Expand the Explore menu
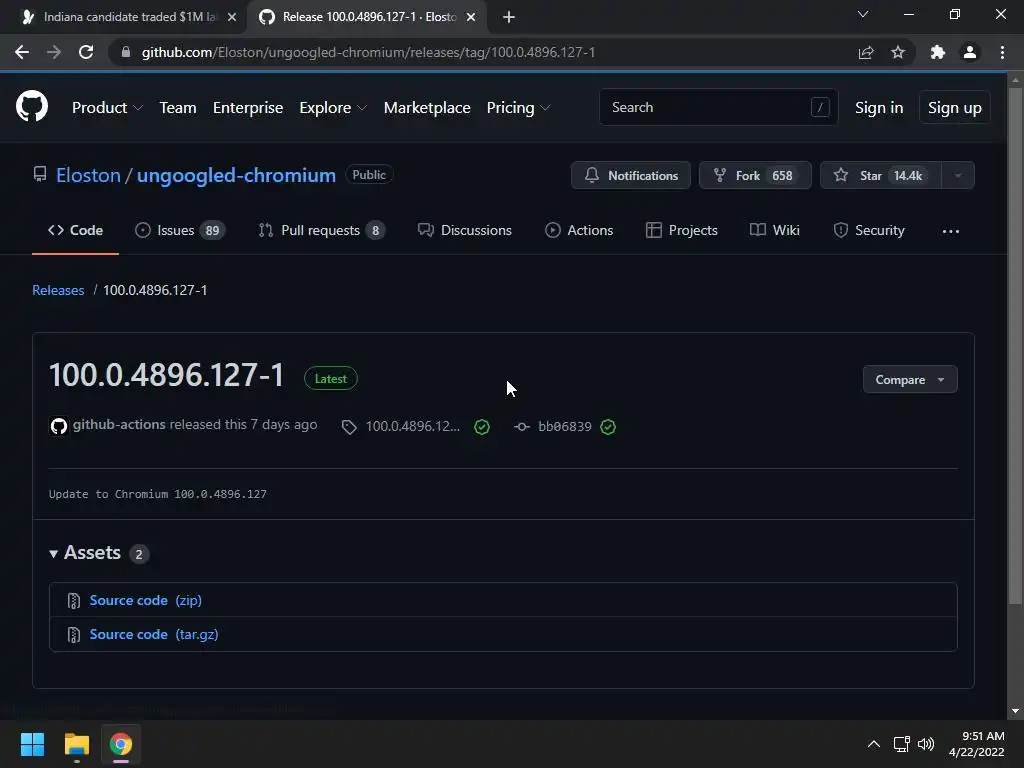Viewport: 1024px width, 768px height. [333, 108]
